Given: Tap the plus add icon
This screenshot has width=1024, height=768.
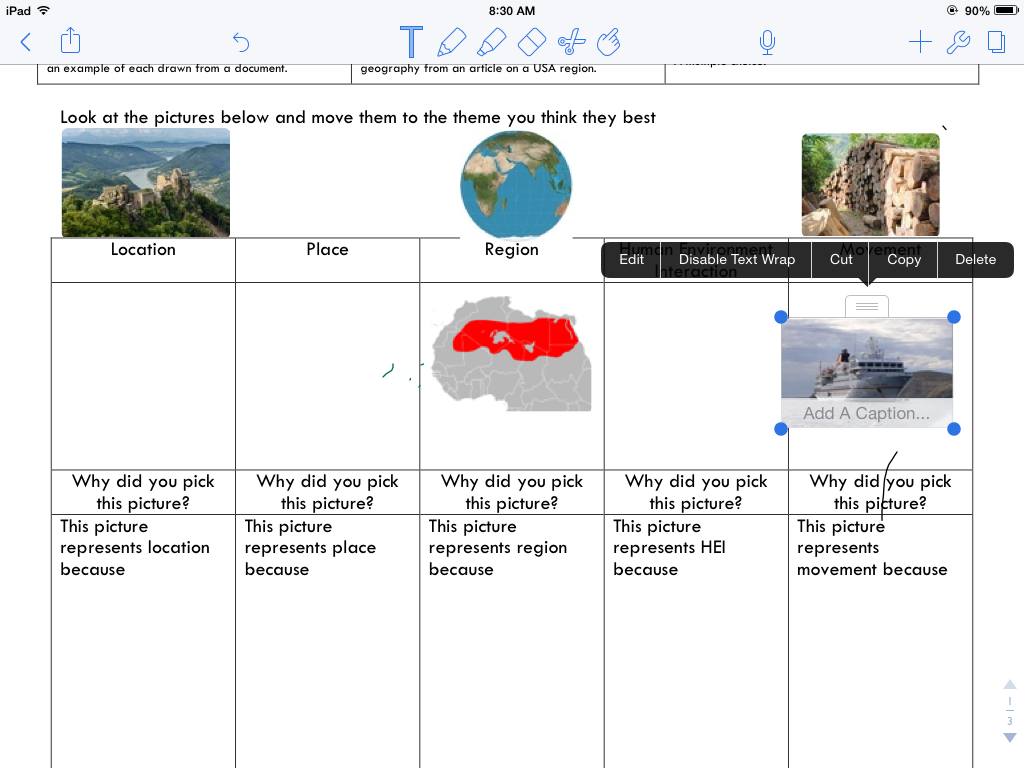Looking at the screenshot, I should [920, 42].
